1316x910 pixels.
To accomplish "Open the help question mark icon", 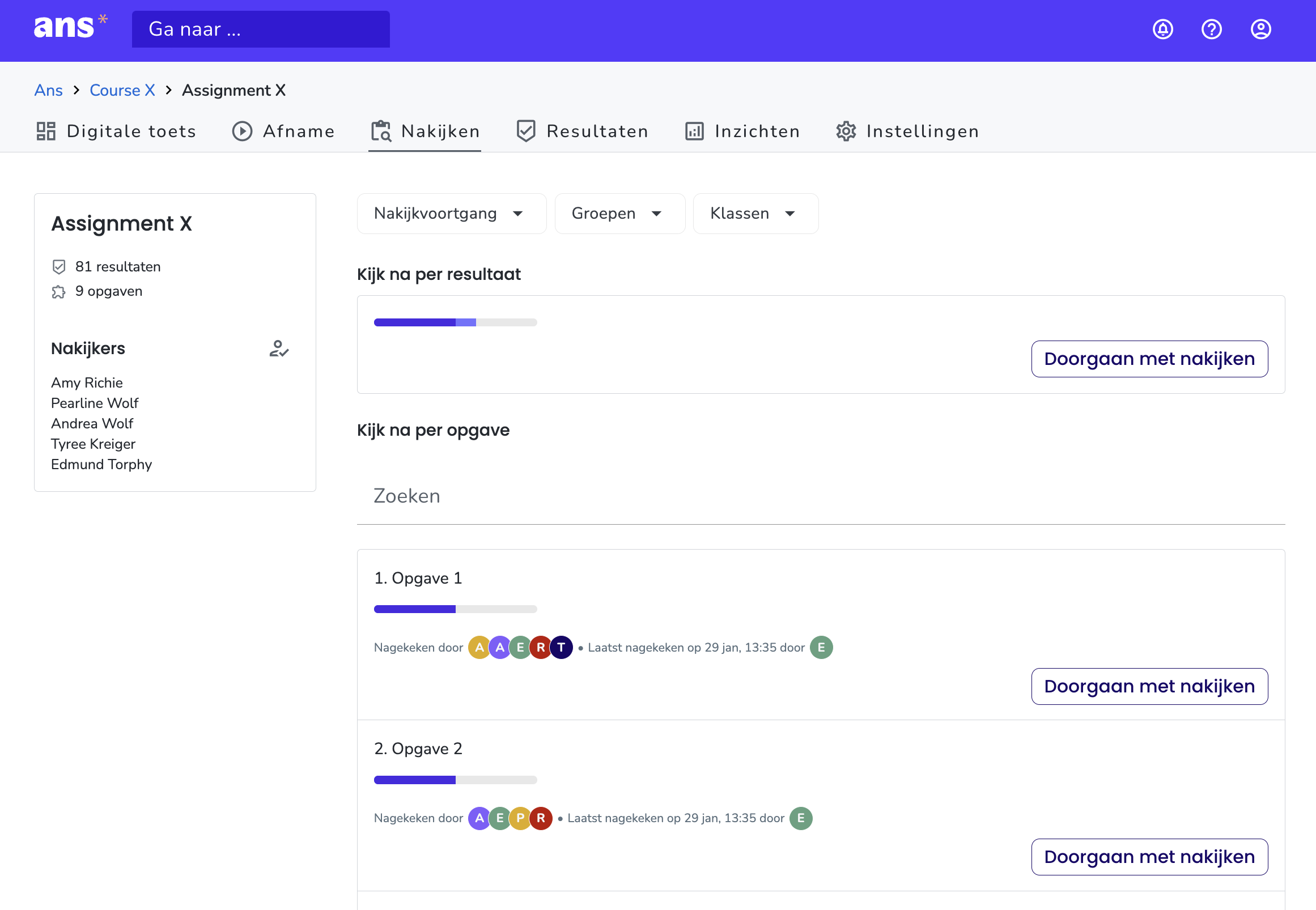I will (x=1212, y=29).
